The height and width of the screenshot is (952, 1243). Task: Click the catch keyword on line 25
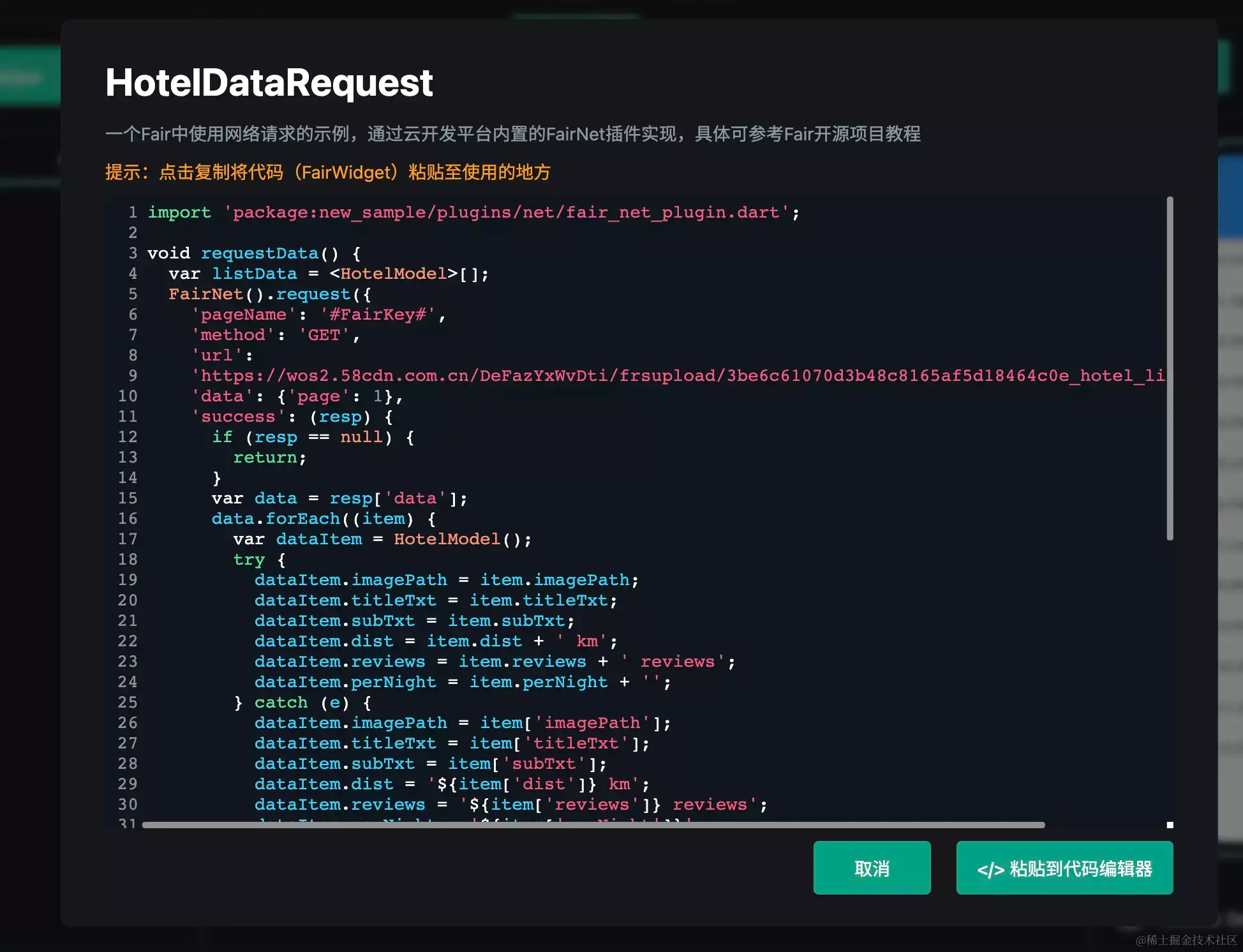pos(281,703)
